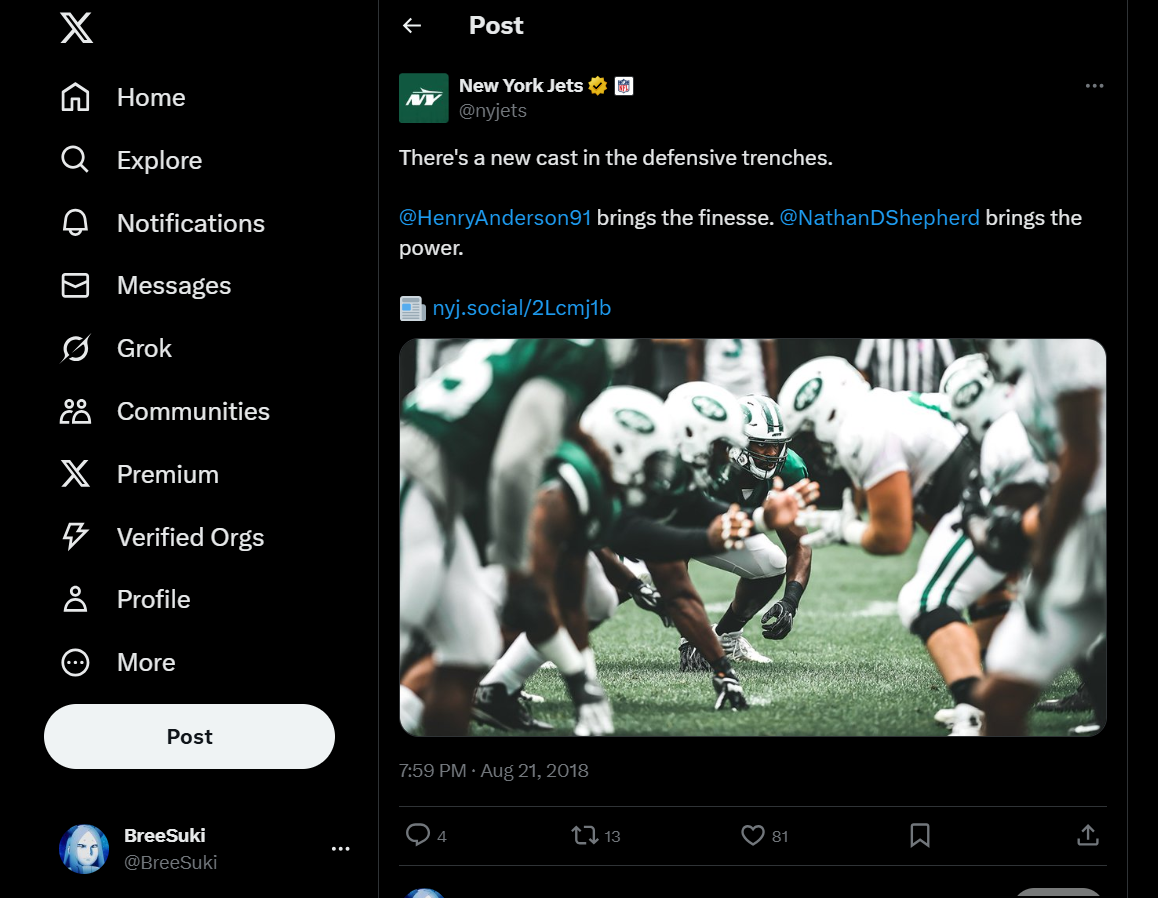
Task: Open post options three-dot menu
Action: pos(1094,86)
